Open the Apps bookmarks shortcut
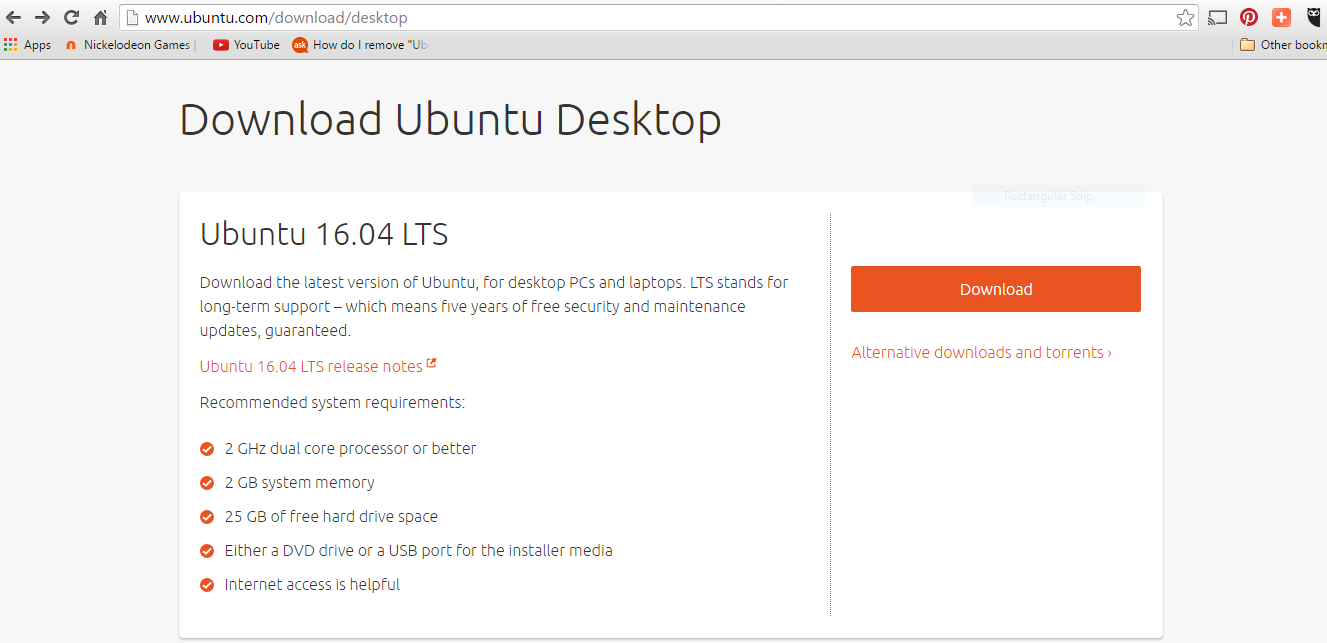This screenshot has width=1327, height=643. coord(27,45)
